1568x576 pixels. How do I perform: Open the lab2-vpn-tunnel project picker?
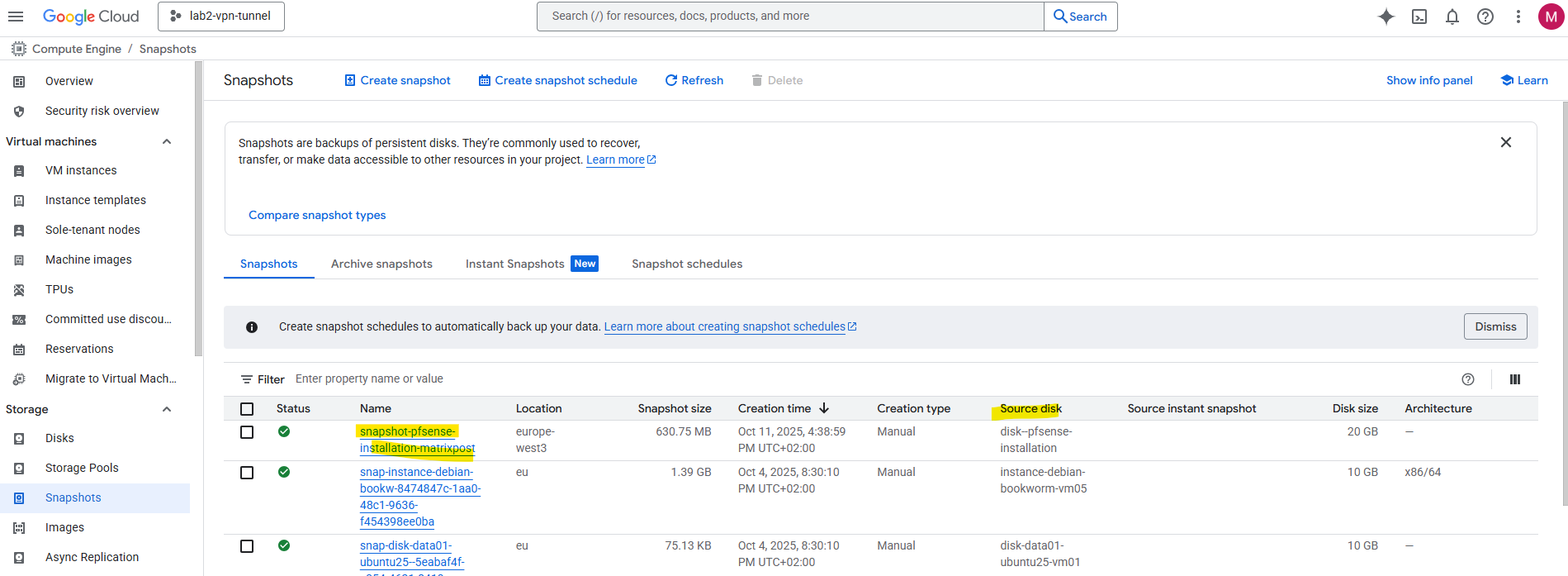(x=221, y=17)
